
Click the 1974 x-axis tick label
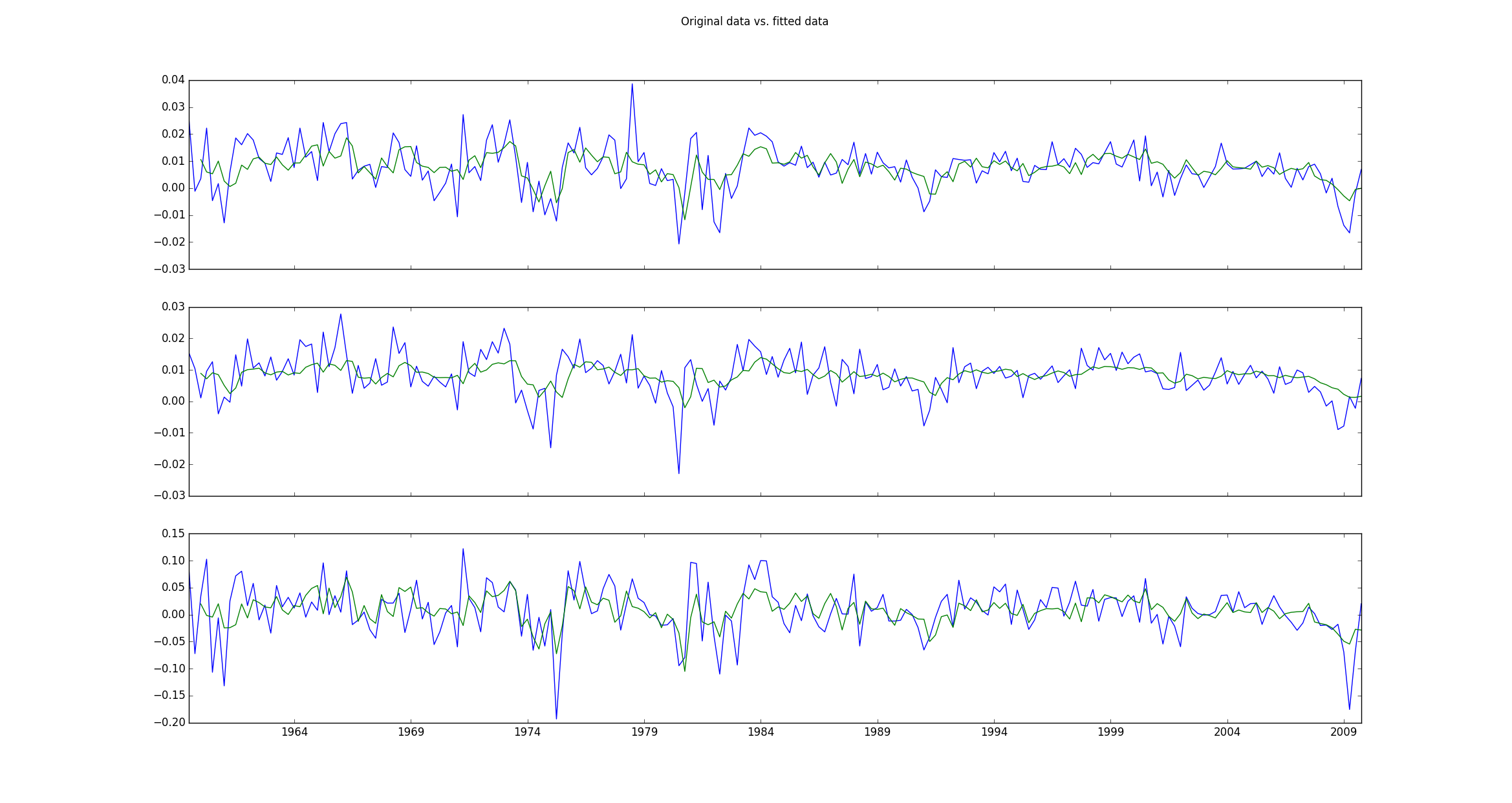tap(528, 732)
